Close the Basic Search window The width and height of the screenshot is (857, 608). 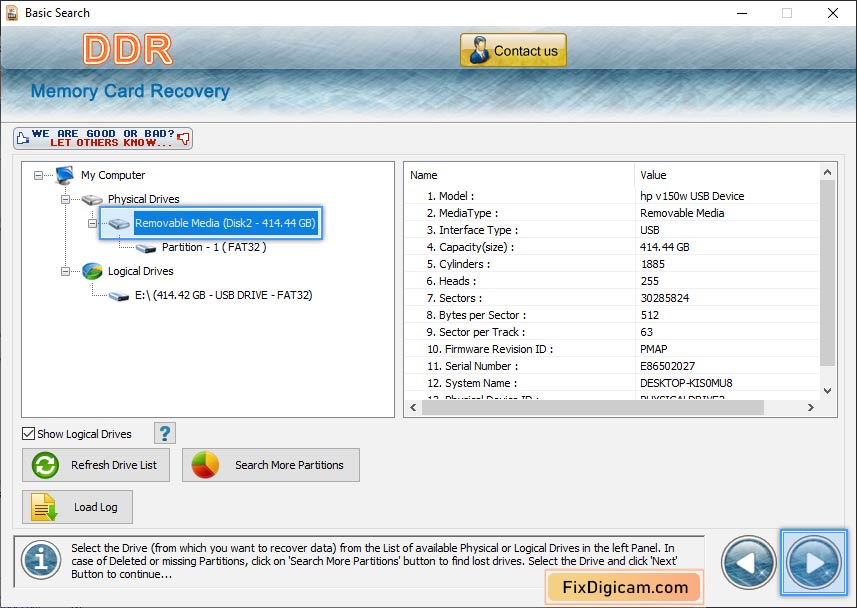click(x=833, y=13)
